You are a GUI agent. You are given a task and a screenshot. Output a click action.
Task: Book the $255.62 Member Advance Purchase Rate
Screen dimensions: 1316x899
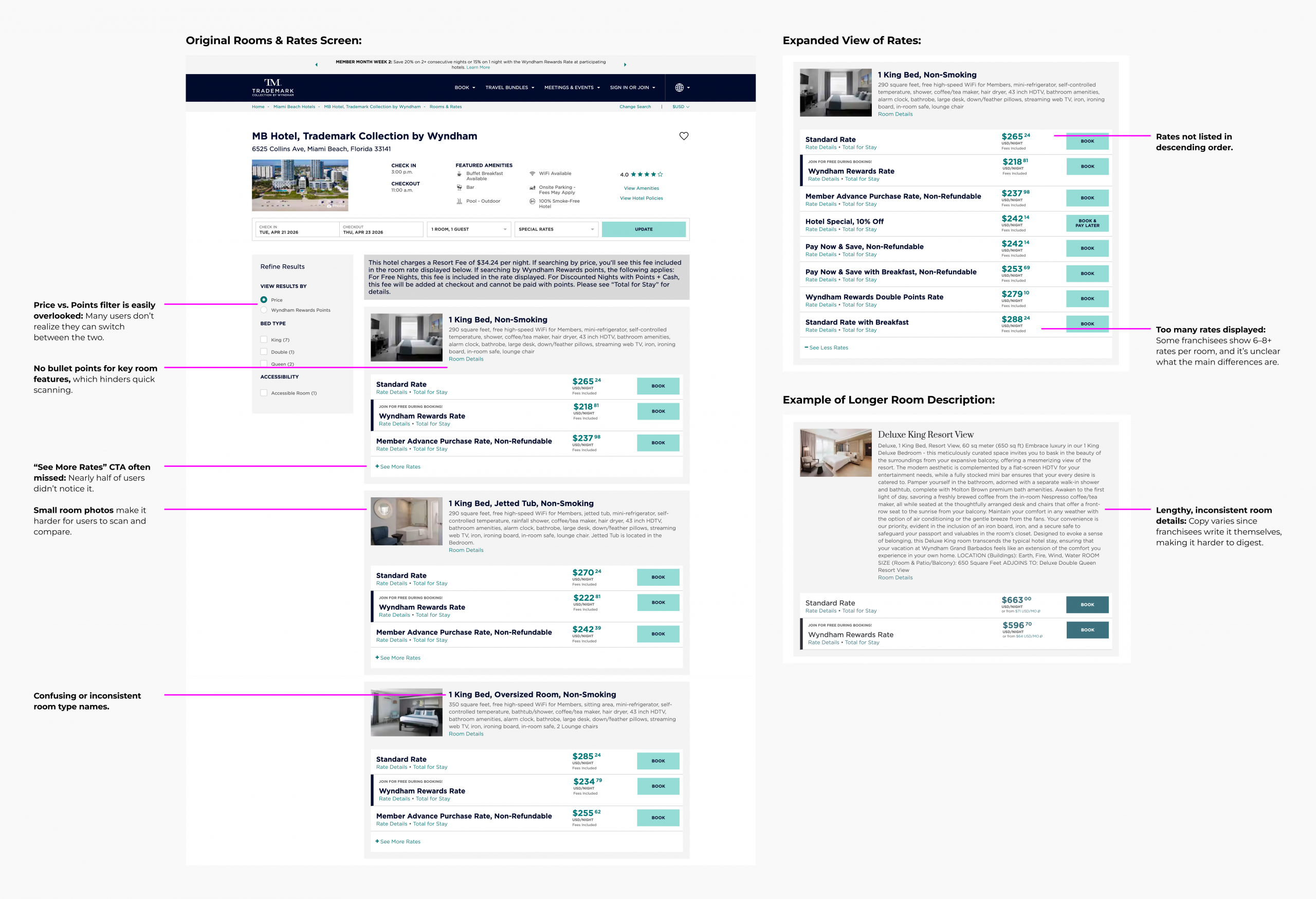658,817
